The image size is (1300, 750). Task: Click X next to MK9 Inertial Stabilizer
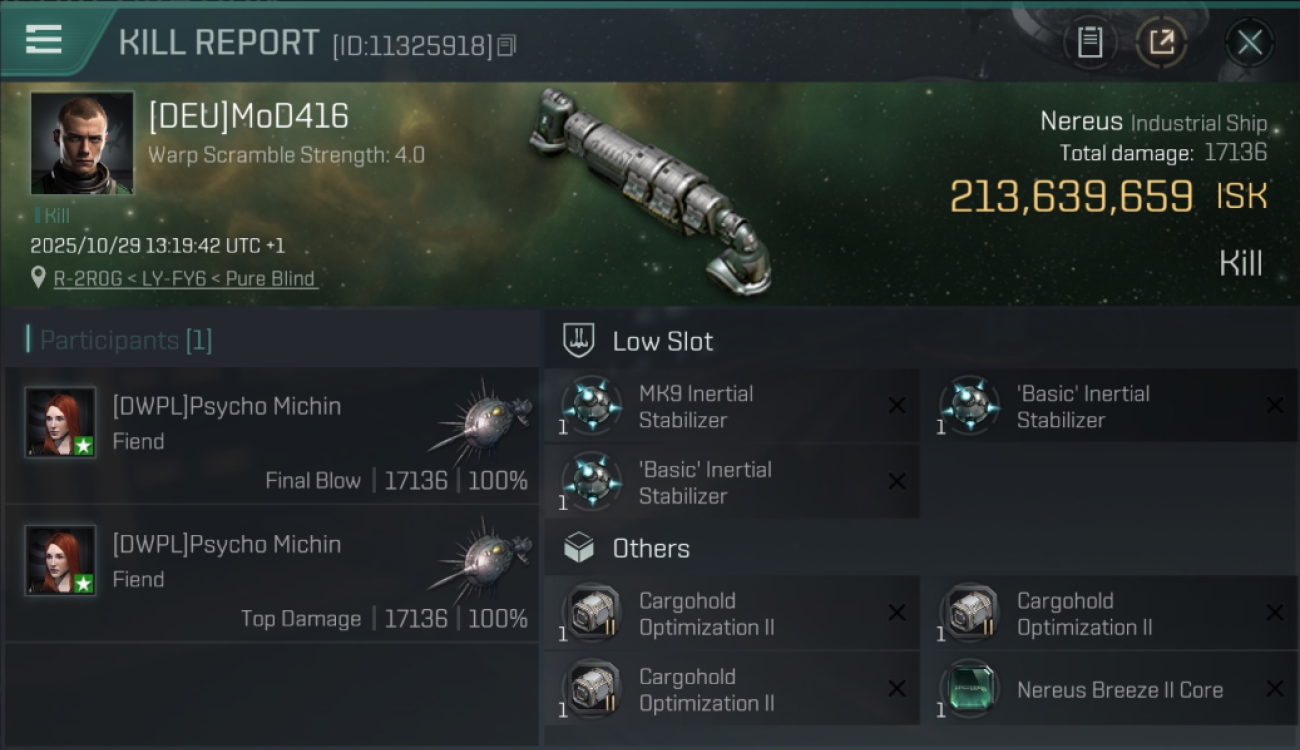click(897, 406)
